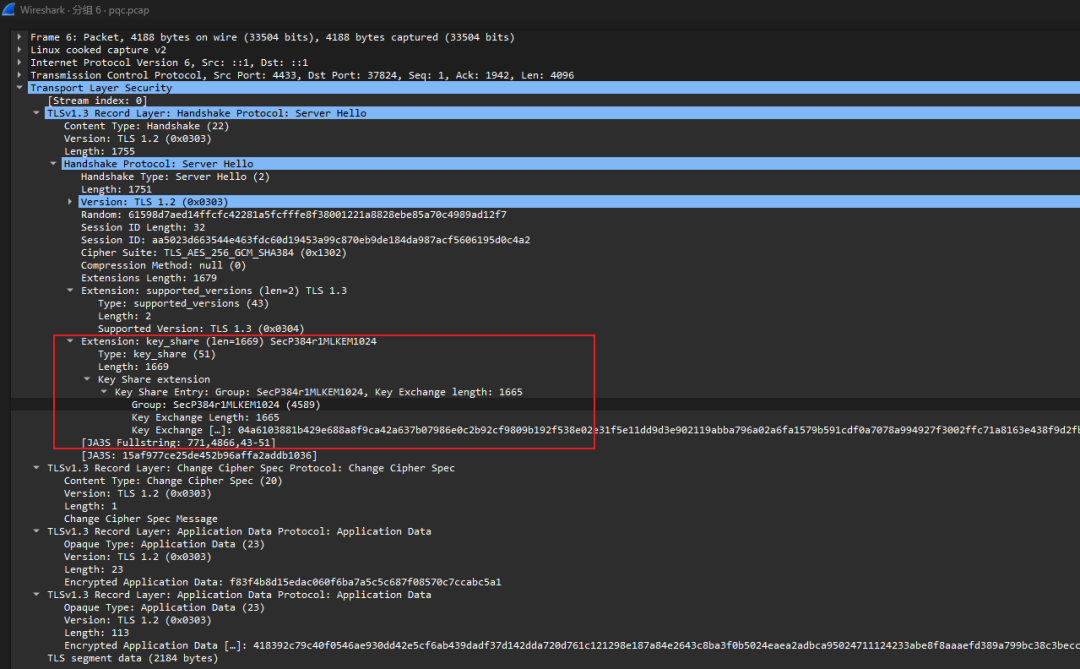1080x669 pixels.
Task: Select the JA3S hash row
Action: coord(198,455)
